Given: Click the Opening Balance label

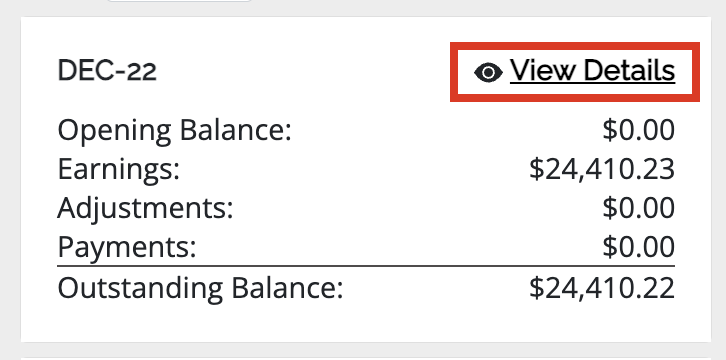Looking at the screenshot, I should (175, 131).
